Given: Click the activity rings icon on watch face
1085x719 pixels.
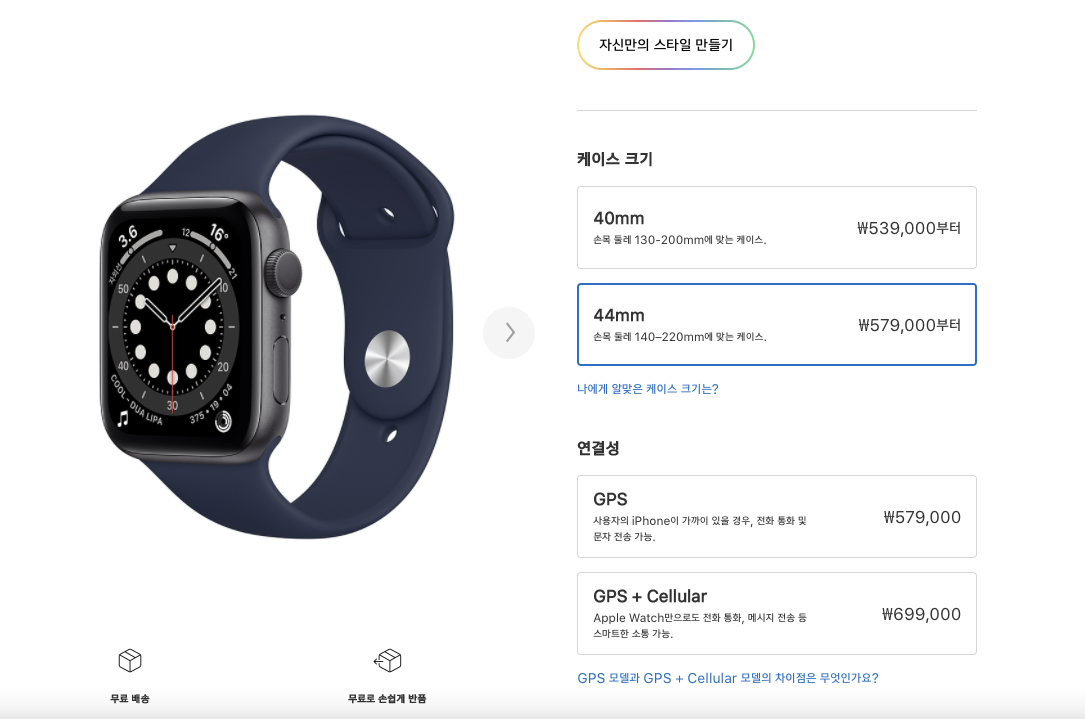Looking at the screenshot, I should click(223, 420).
